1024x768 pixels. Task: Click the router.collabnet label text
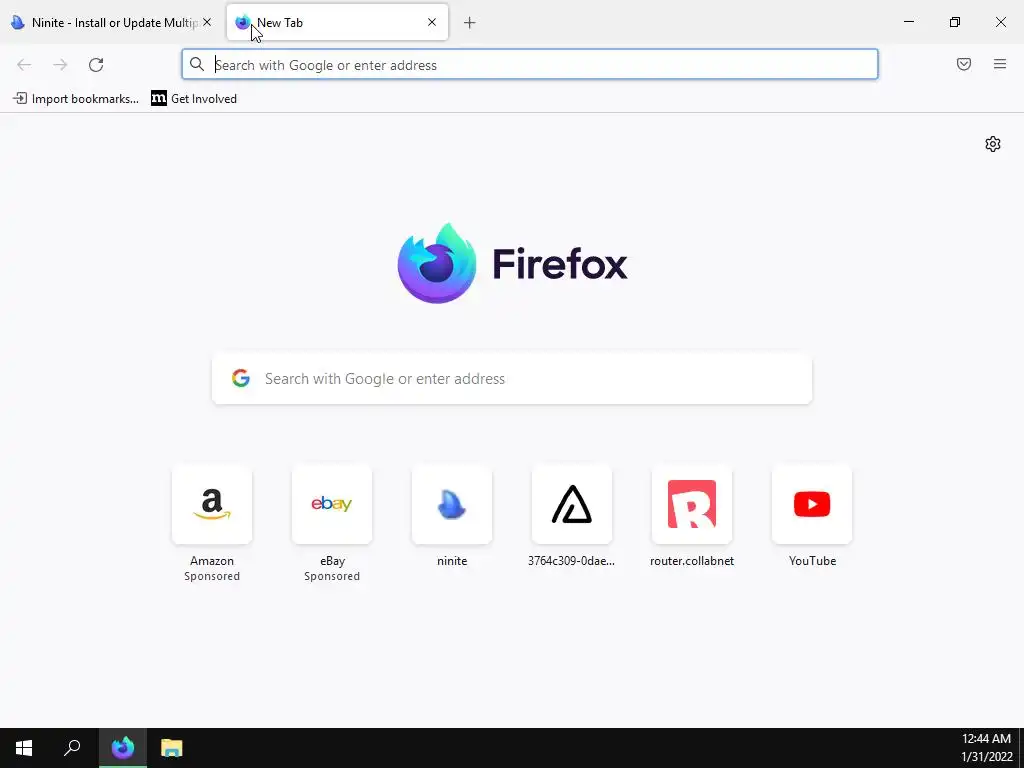[692, 561]
